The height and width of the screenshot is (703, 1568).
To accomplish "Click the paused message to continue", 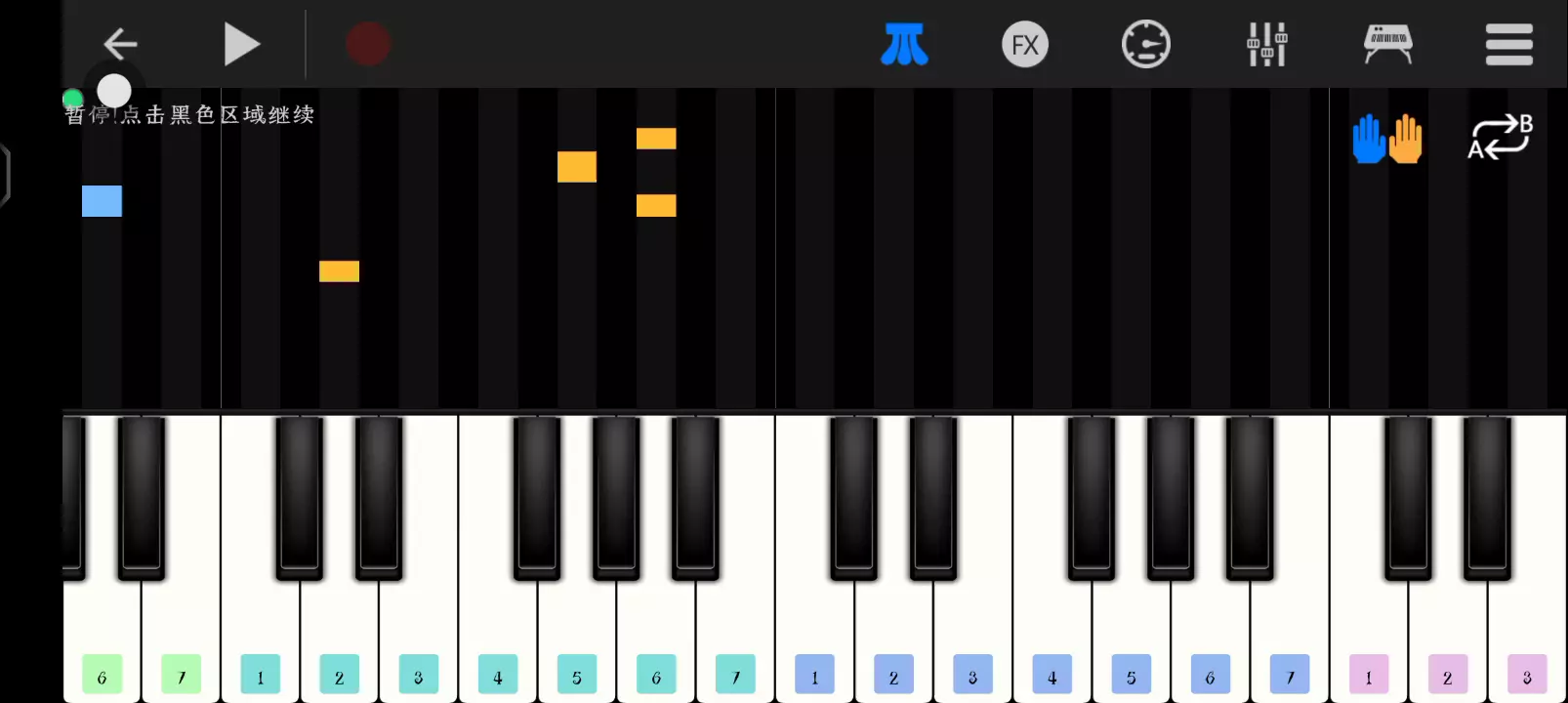I will click(189, 115).
